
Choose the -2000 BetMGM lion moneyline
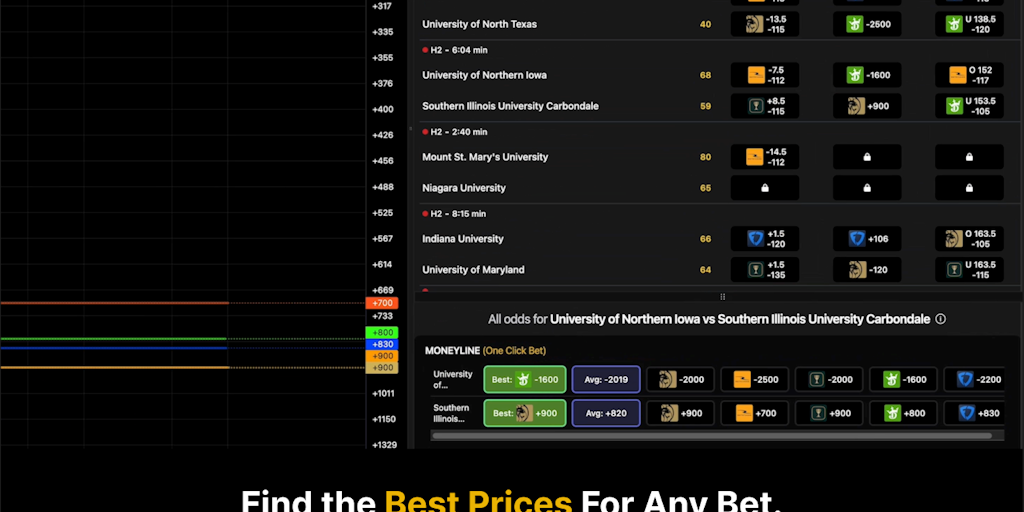coord(680,379)
